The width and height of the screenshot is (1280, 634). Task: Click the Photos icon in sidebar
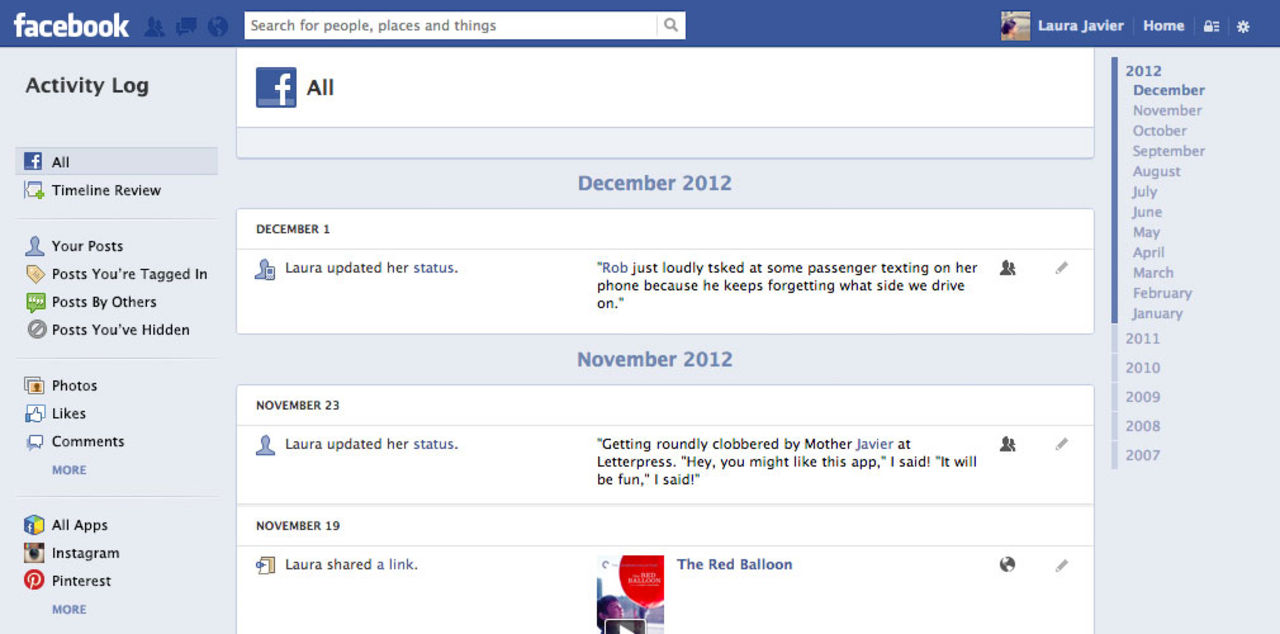pos(34,386)
